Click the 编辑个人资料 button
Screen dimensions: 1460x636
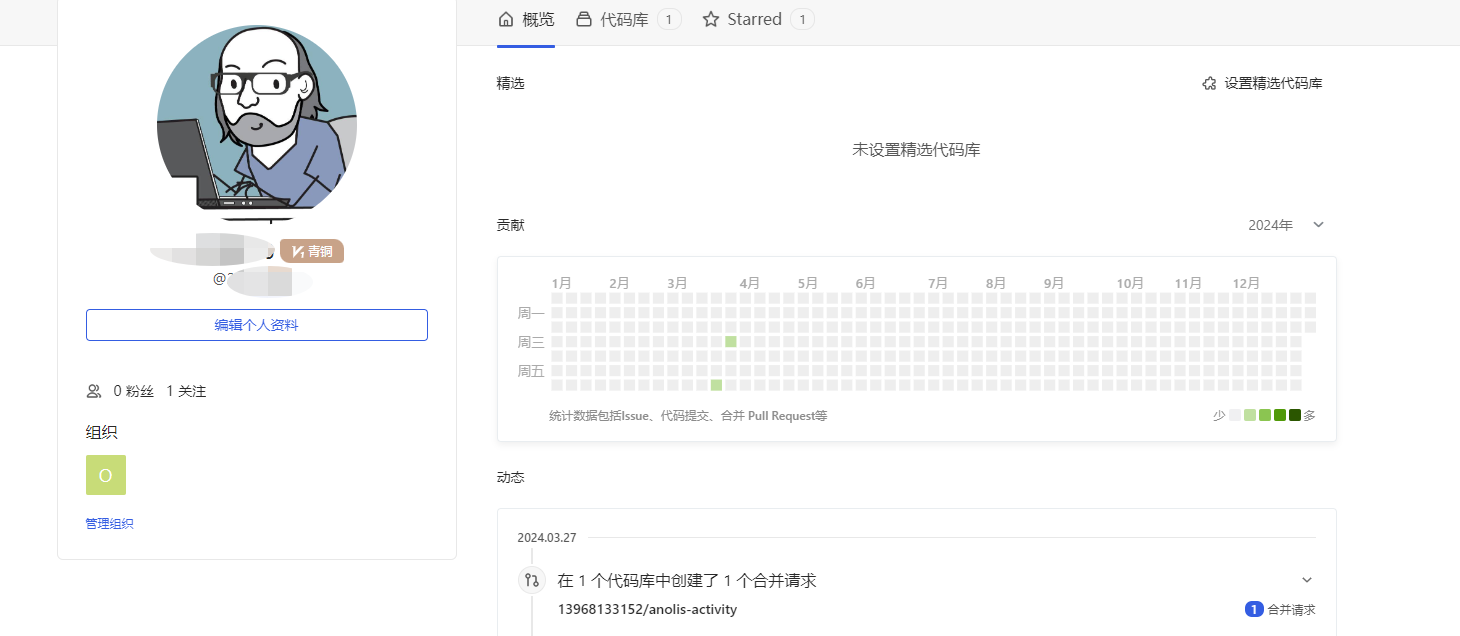(256, 324)
